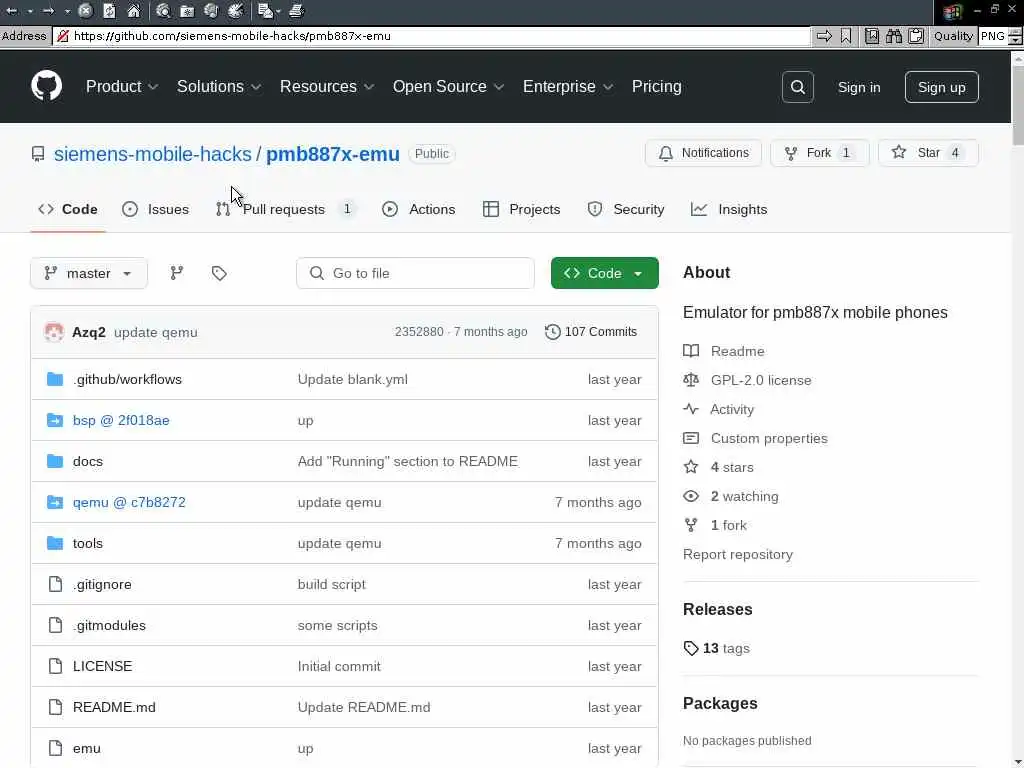Click the browser Forward arrow
The image size is (1024, 768).
click(x=48, y=11)
